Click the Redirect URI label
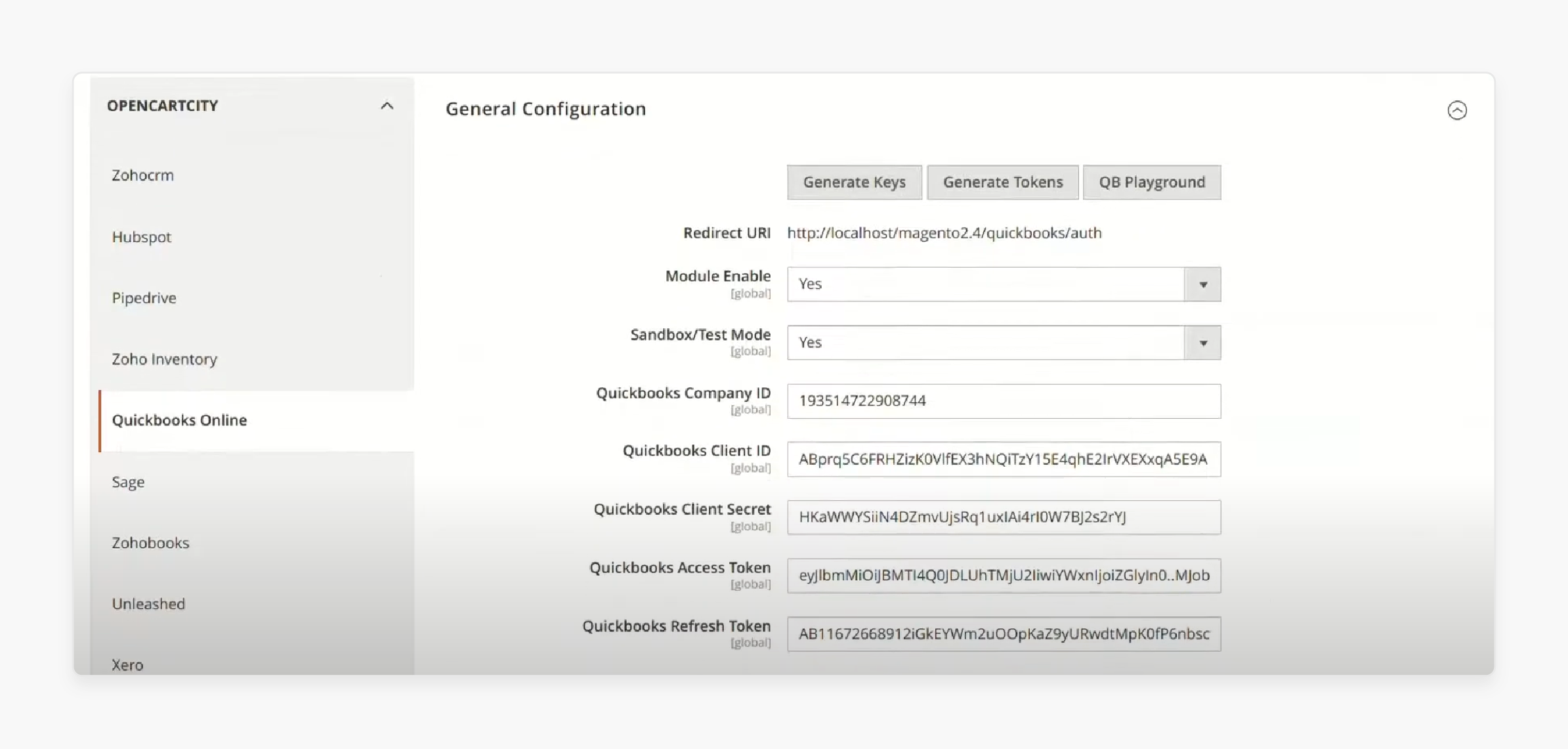 (727, 233)
